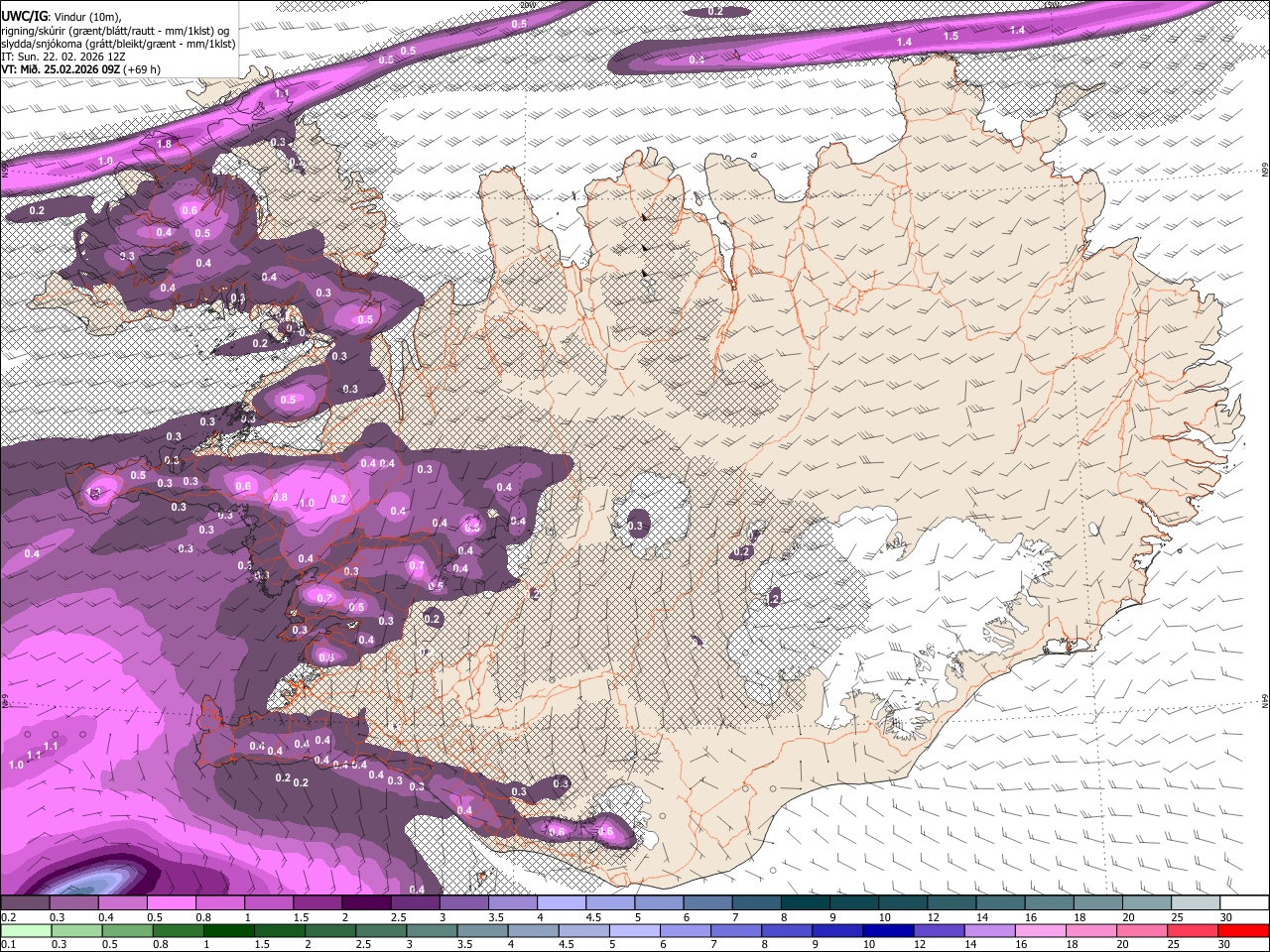Click the dark green 1–1.5 swatch in lower legend

click(x=228, y=930)
